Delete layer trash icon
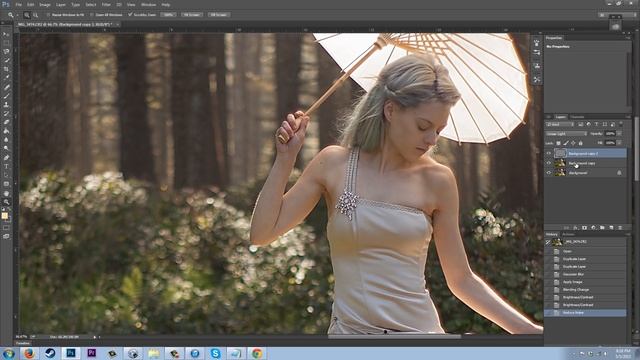 (x=620, y=228)
